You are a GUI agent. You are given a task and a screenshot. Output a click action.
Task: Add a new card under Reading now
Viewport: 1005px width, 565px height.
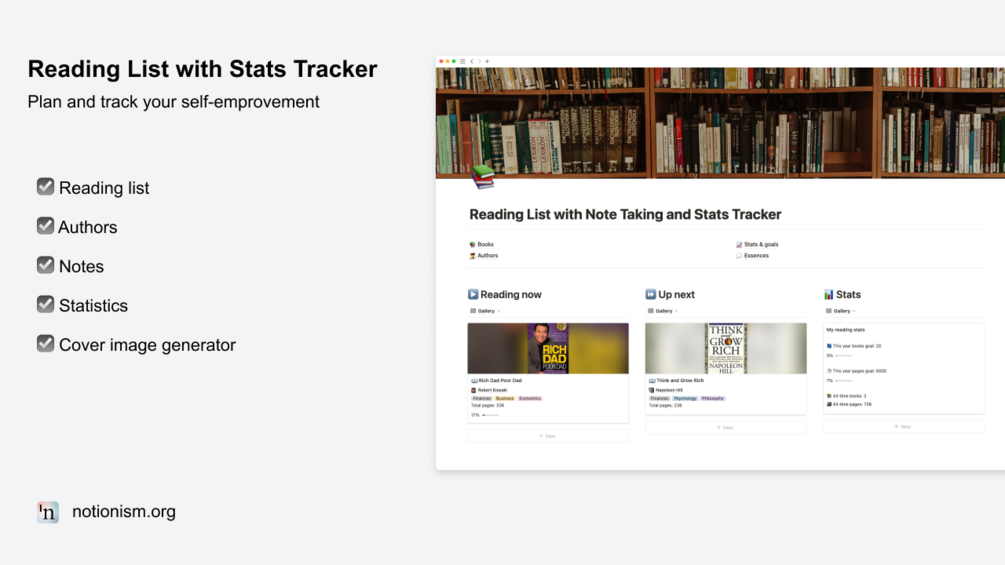click(547, 436)
